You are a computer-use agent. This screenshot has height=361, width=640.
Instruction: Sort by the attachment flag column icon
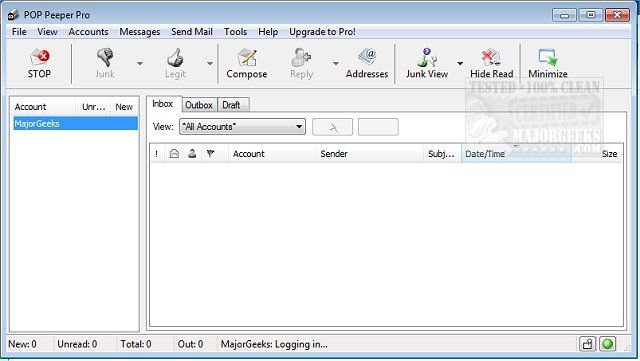(x=210, y=154)
